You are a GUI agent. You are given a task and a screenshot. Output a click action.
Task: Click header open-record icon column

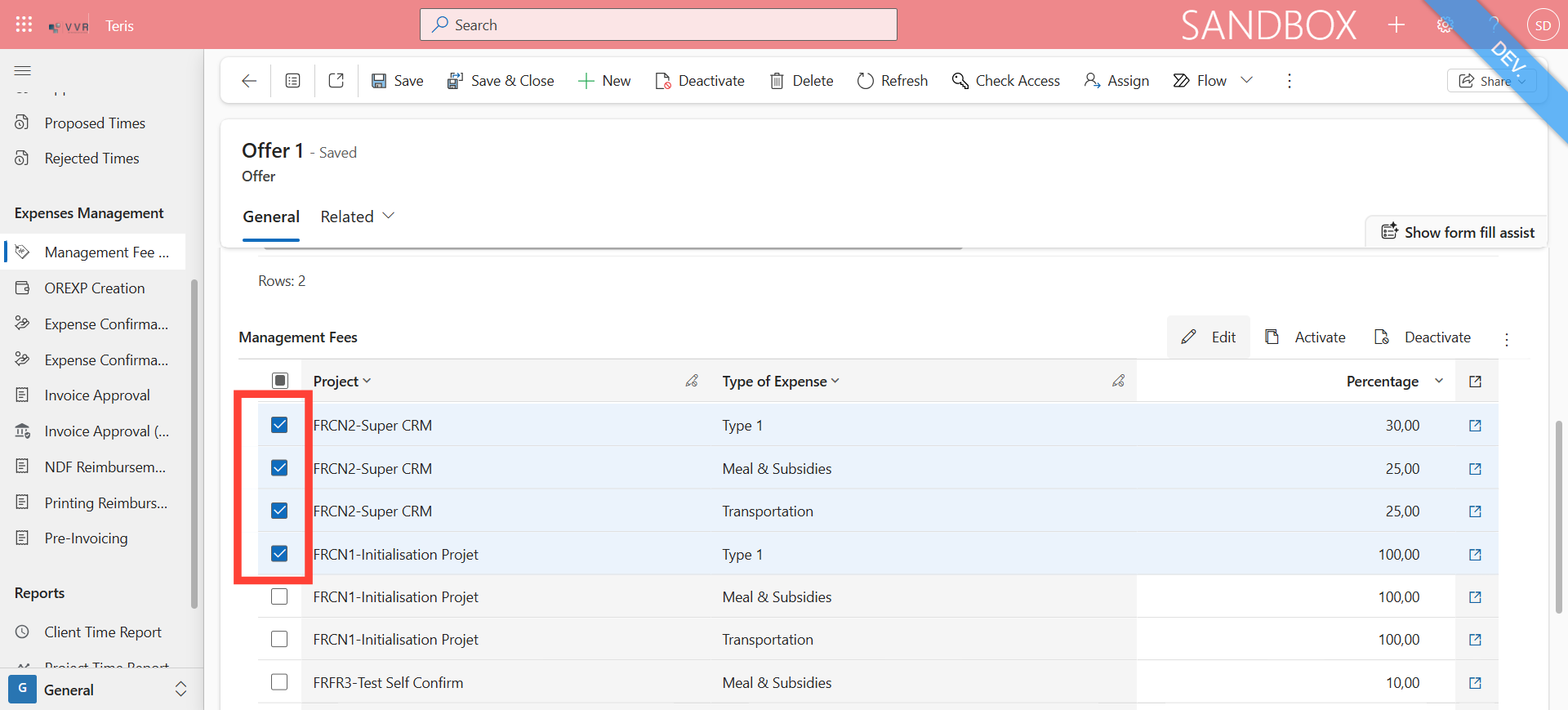tap(1475, 382)
